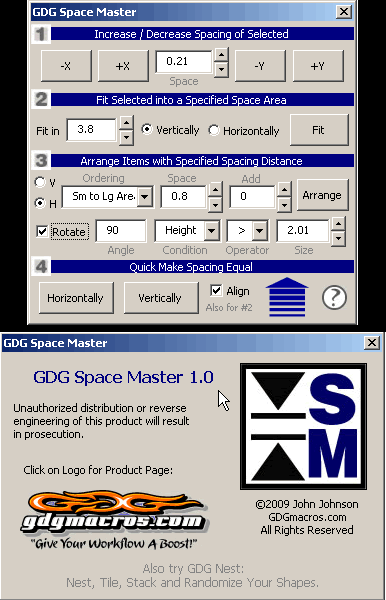The image size is (386, 600).
Task: Click the SM Space Master logo
Action: [303, 426]
